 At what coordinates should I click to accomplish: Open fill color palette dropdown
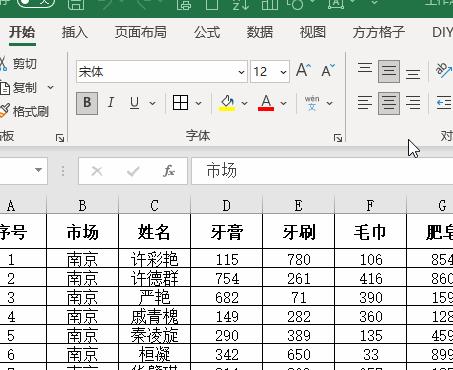click(x=245, y=103)
